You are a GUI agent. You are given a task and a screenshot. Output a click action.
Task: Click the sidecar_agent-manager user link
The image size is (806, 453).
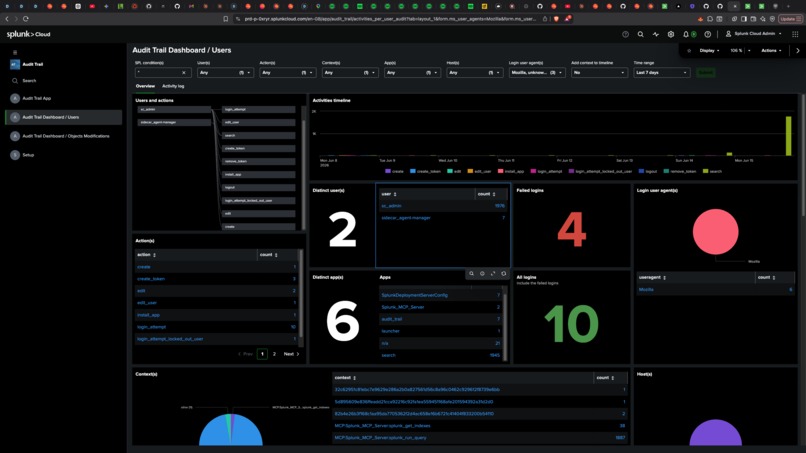pos(406,218)
